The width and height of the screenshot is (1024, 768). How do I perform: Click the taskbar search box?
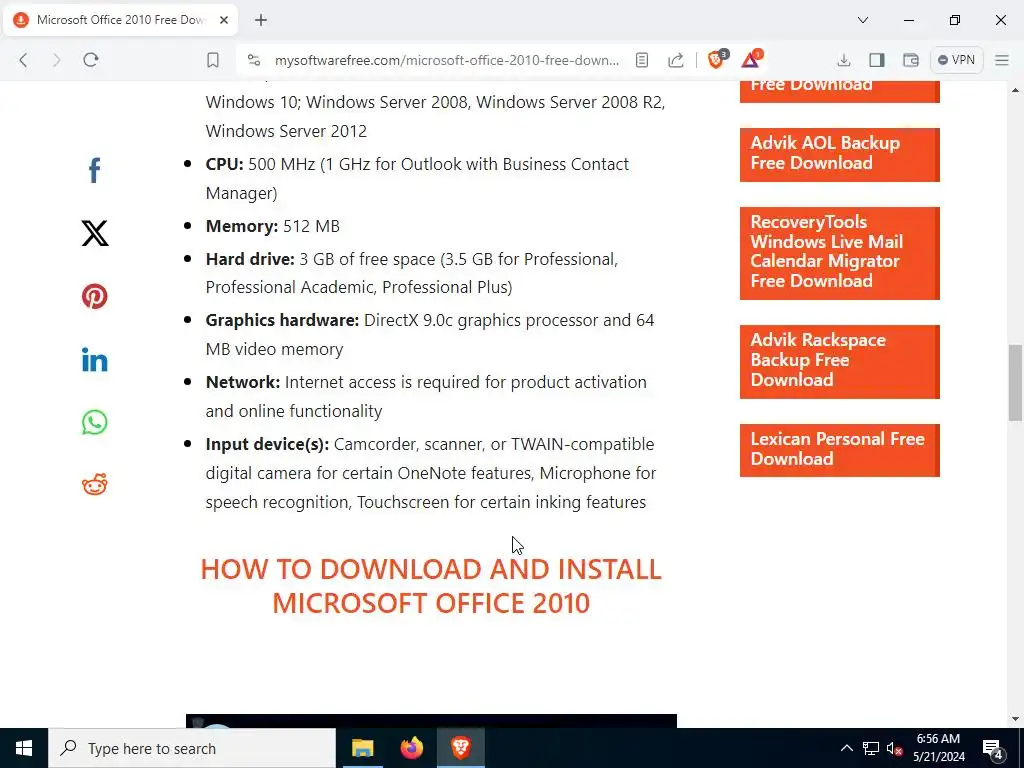pos(192,748)
